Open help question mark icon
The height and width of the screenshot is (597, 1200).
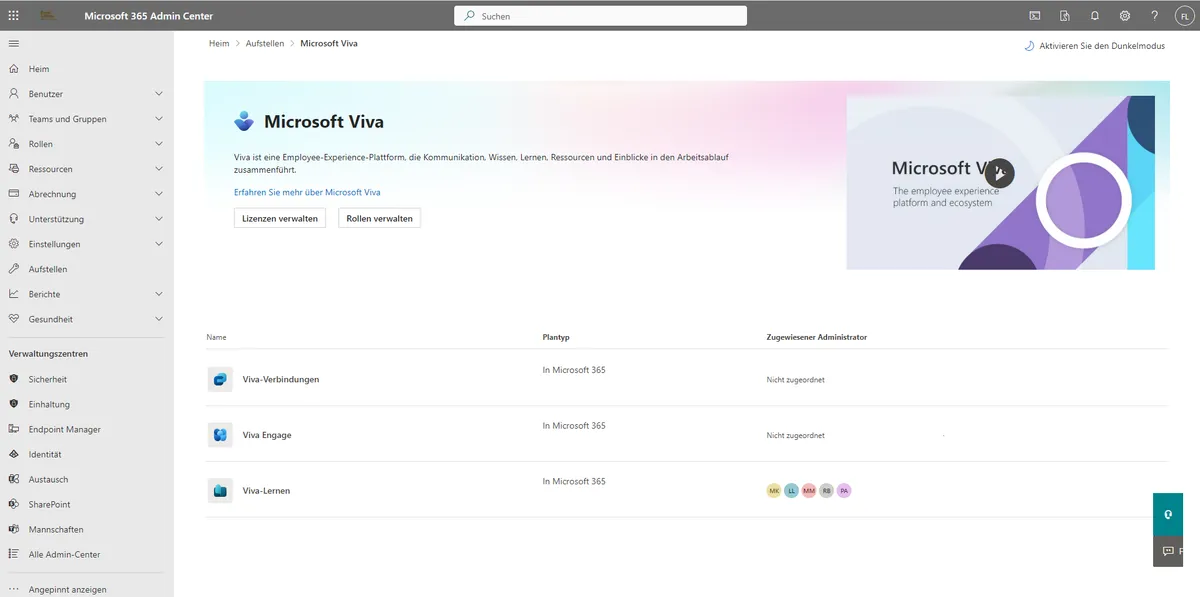coord(1155,16)
